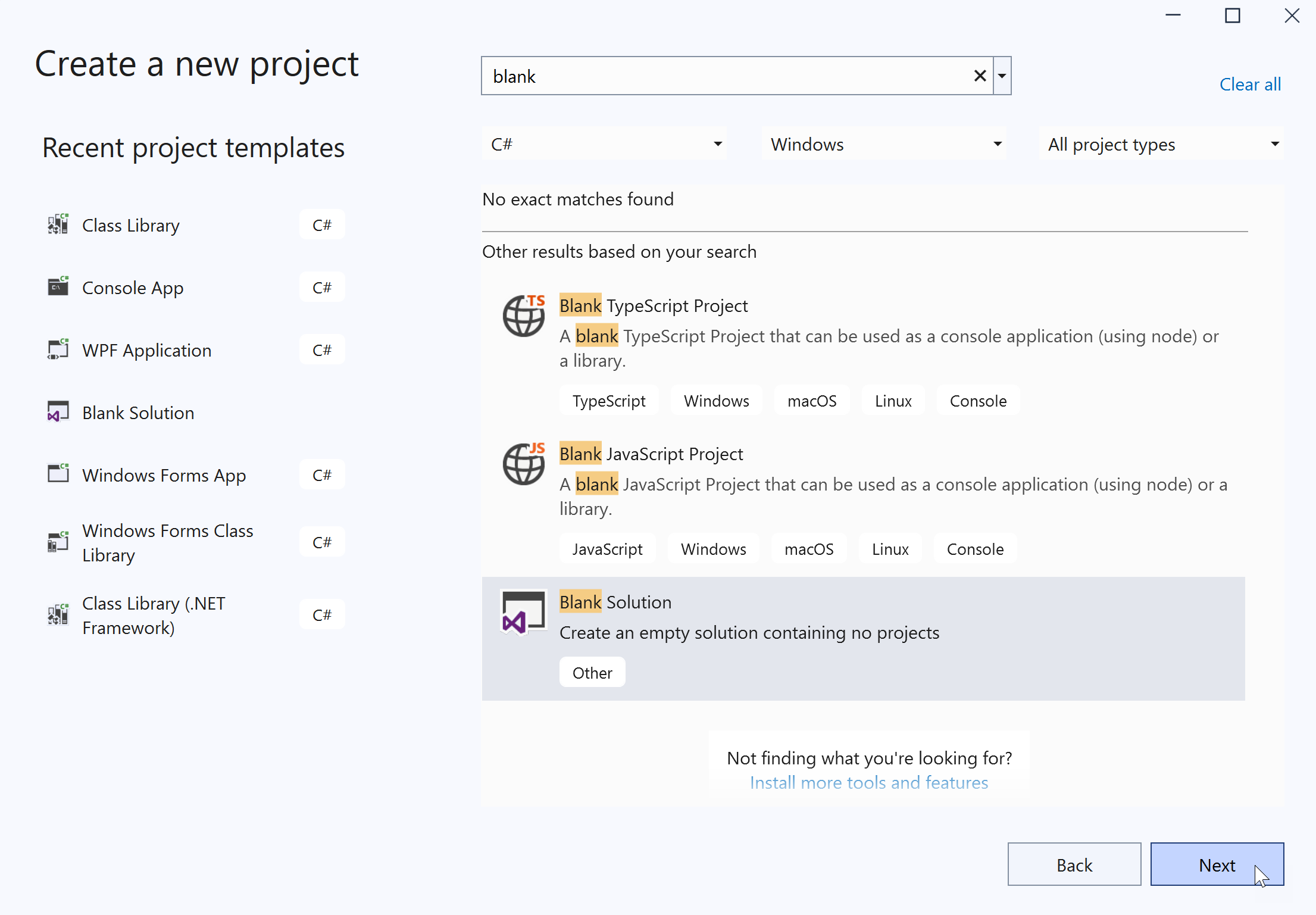1316x915 pixels.
Task: Click the Clear all link
Action: coord(1250,85)
